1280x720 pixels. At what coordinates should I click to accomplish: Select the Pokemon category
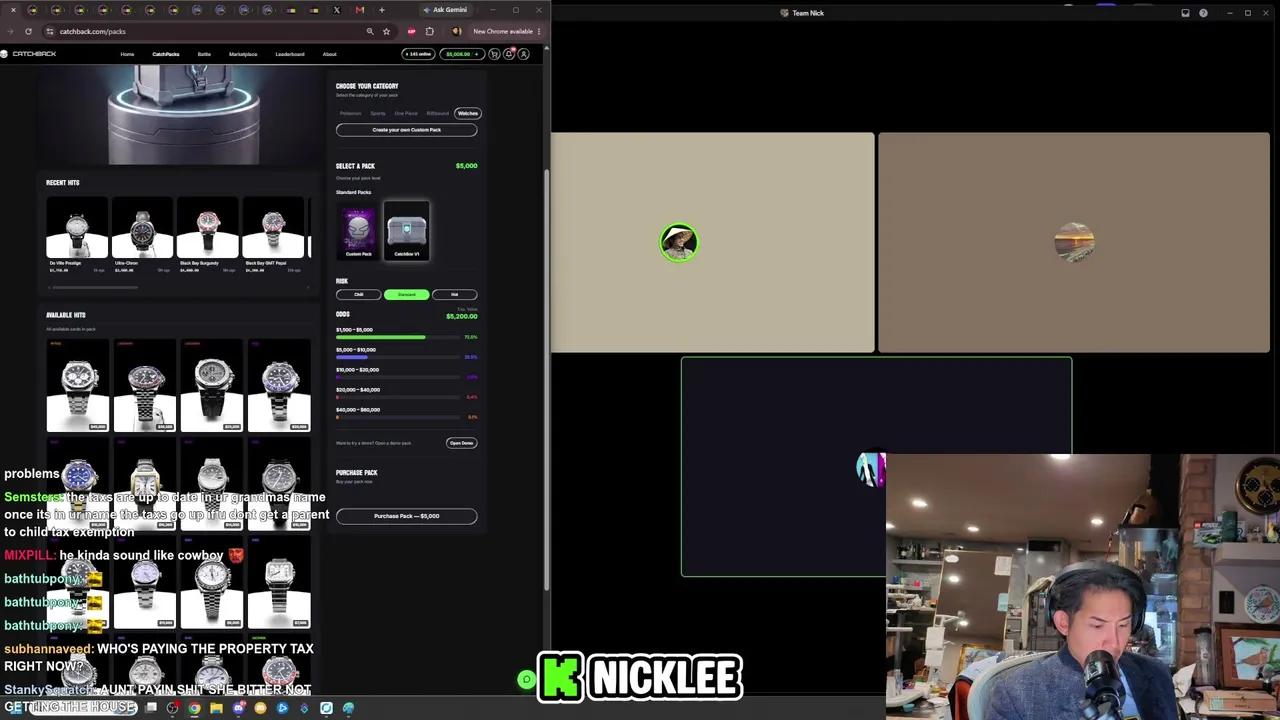click(x=350, y=113)
